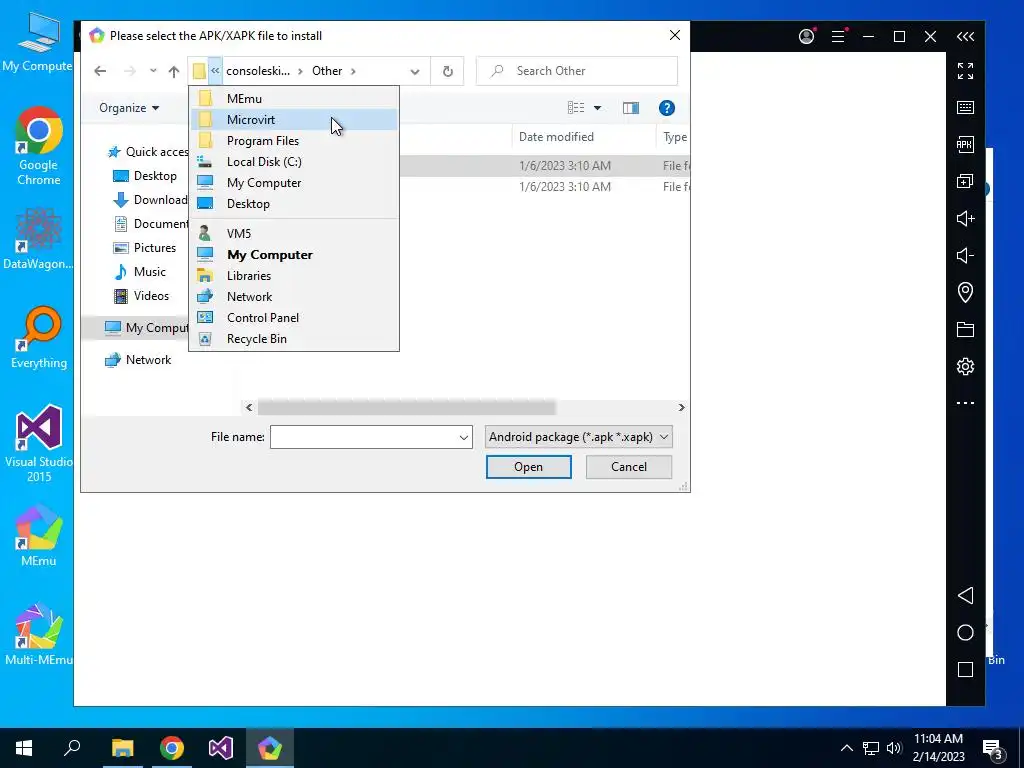Tap Android home circle button

pos(965,632)
